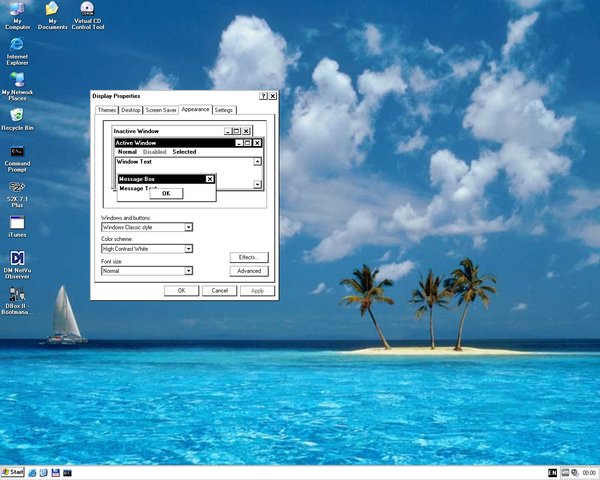Close the Display Properties dialog
The height and width of the screenshot is (480, 600).
[x=272, y=96]
